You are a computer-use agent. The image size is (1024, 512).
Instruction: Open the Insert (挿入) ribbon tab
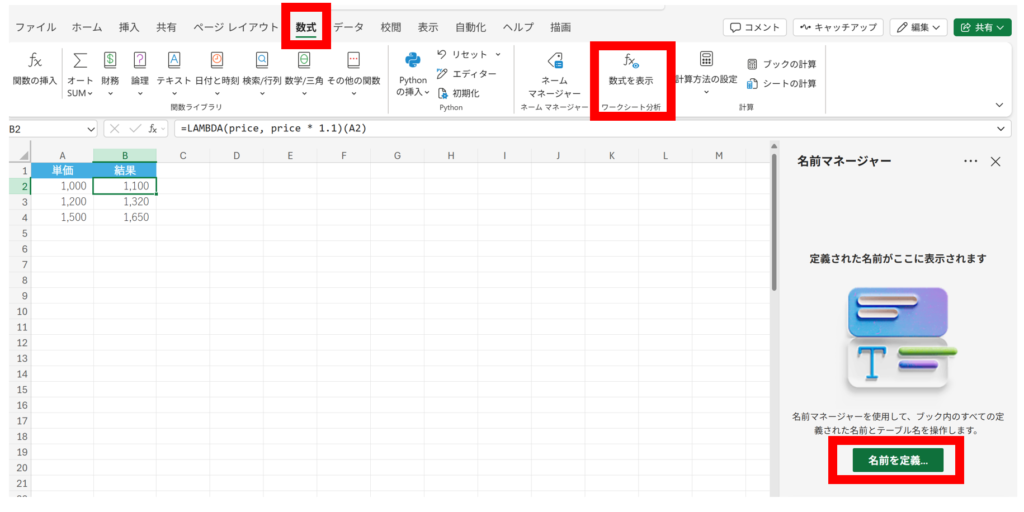(x=129, y=27)
